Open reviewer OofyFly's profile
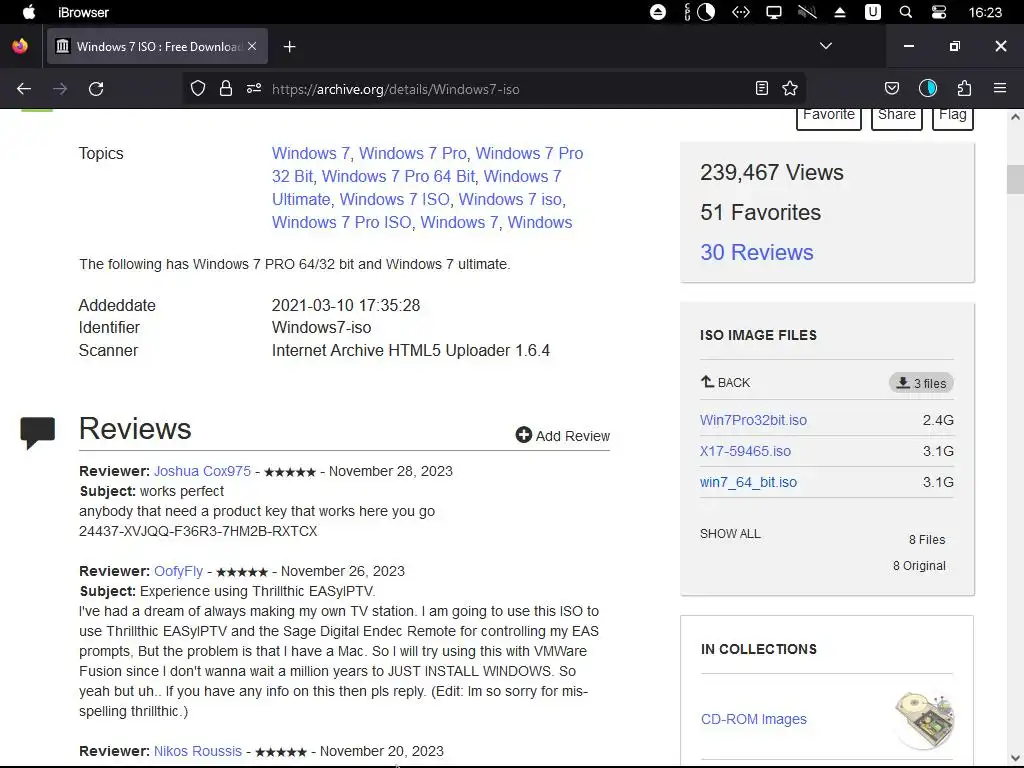Screen dimensions: 1024x768 [178, 571]
